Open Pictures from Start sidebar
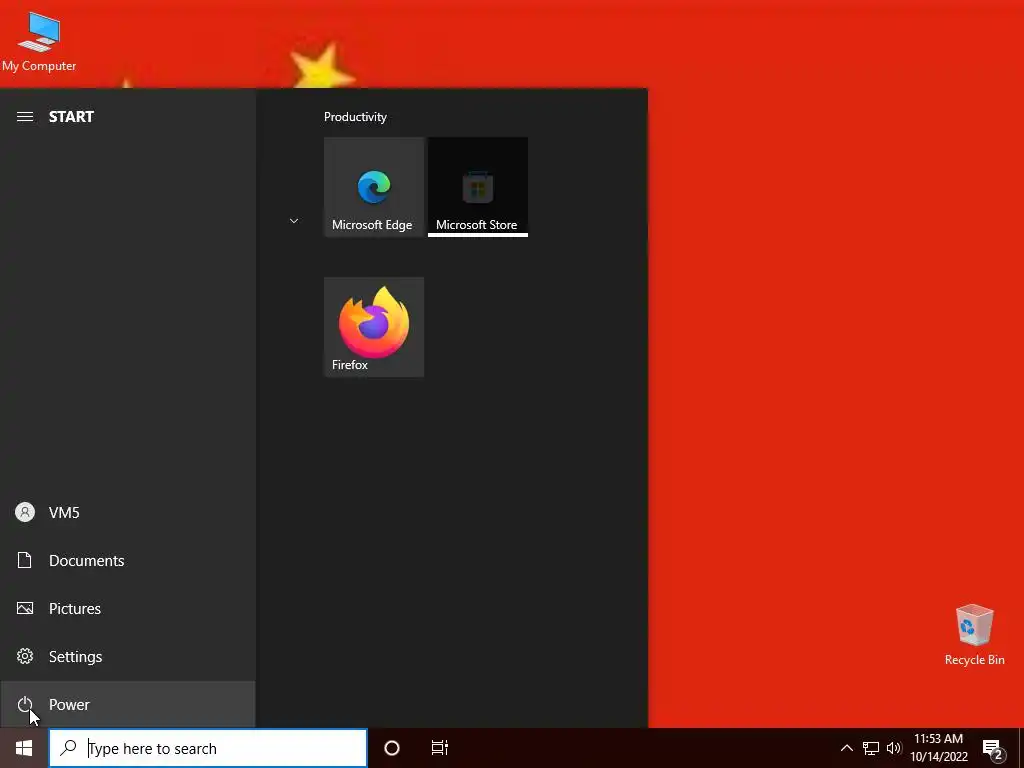The image size is (1024, 768). 127,609
